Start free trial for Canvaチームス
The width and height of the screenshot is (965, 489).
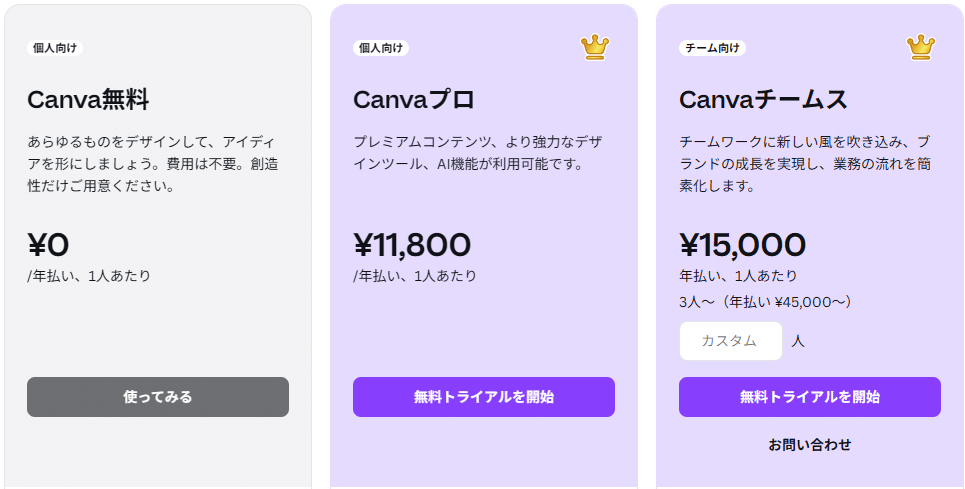click(x=810, y=397)
